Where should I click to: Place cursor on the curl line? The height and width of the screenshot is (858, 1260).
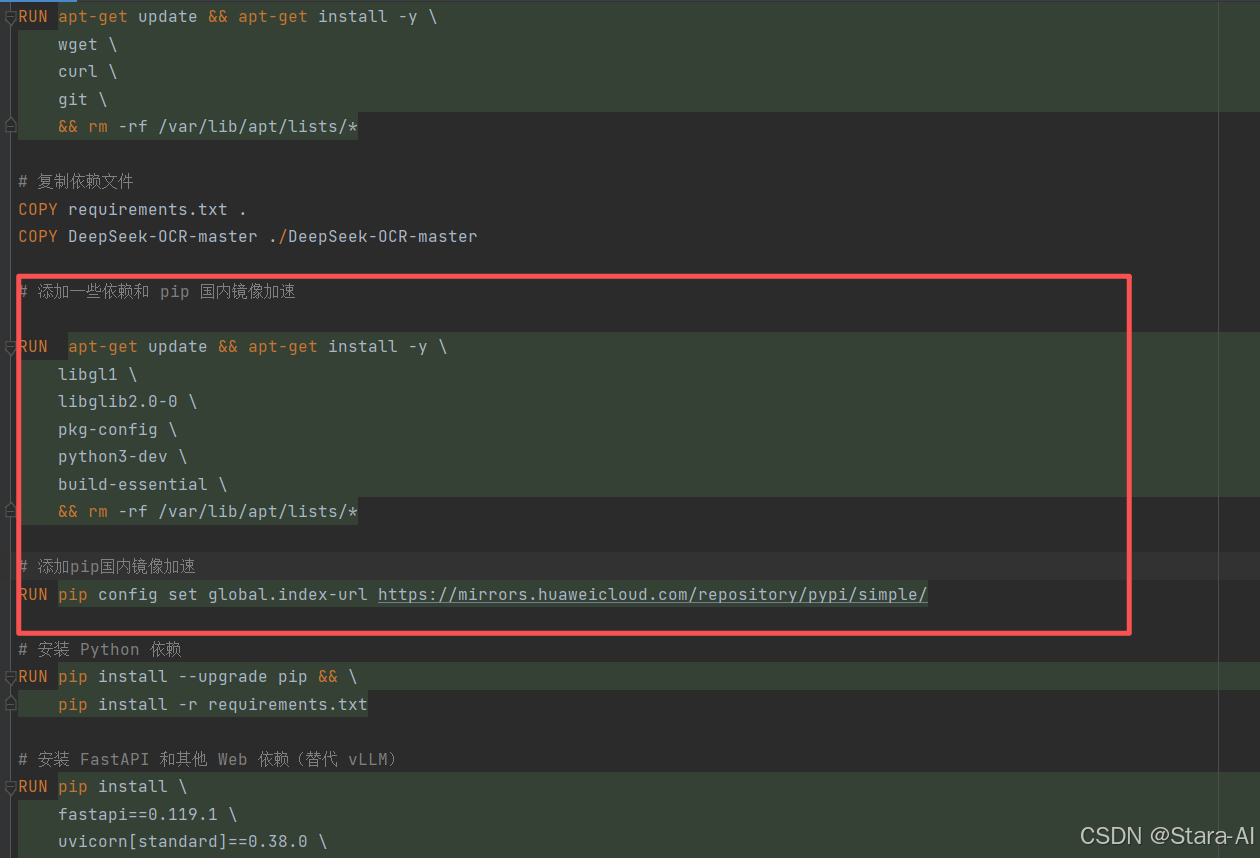(x=87, y=72)
